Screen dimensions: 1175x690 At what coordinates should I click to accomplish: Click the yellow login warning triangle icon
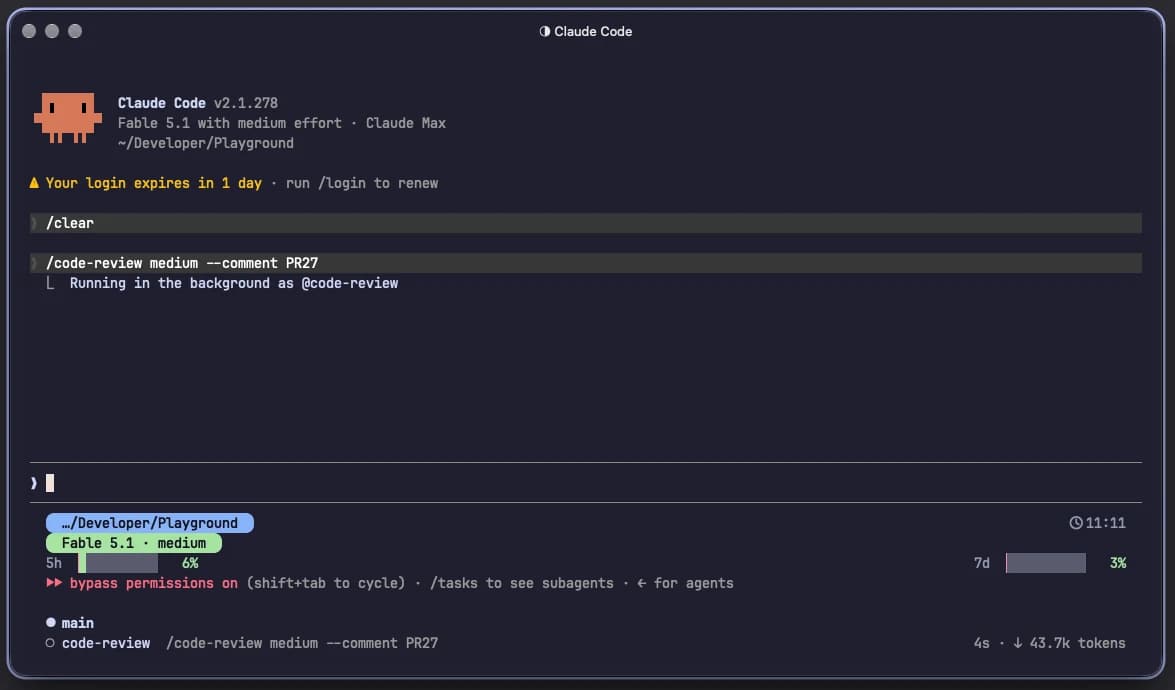(34, 183)
